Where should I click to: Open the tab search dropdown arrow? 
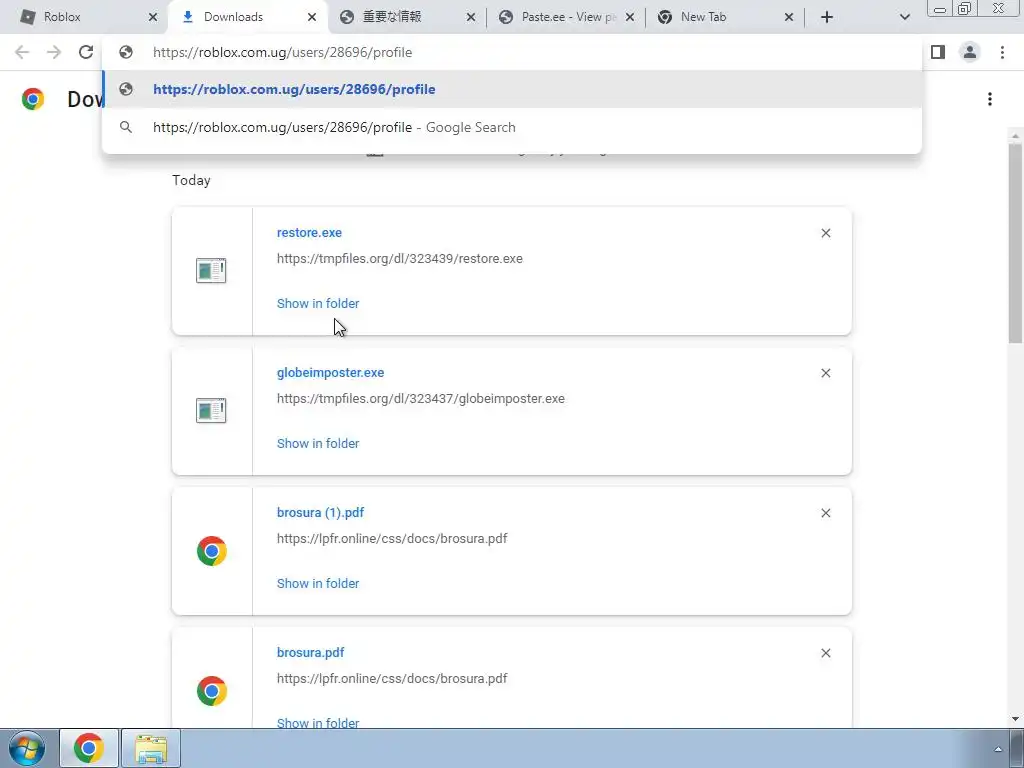click(x=904, y=17)
